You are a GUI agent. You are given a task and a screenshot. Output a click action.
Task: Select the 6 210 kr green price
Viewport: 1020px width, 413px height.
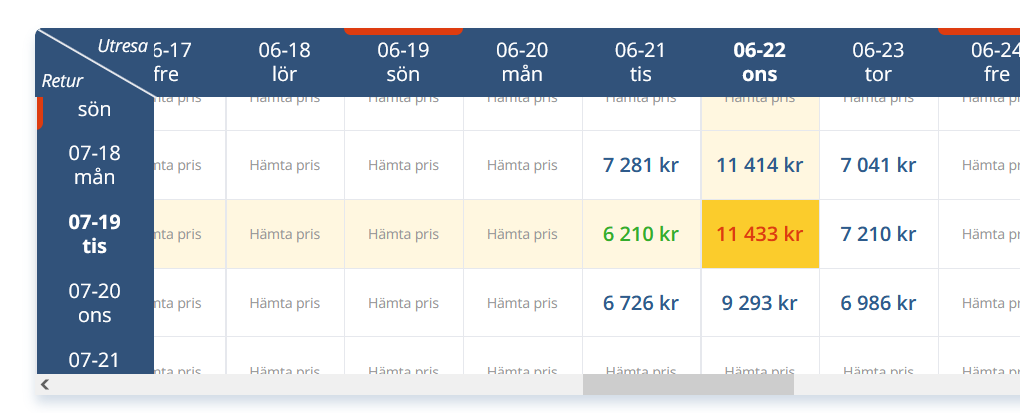tap(641, 234)
